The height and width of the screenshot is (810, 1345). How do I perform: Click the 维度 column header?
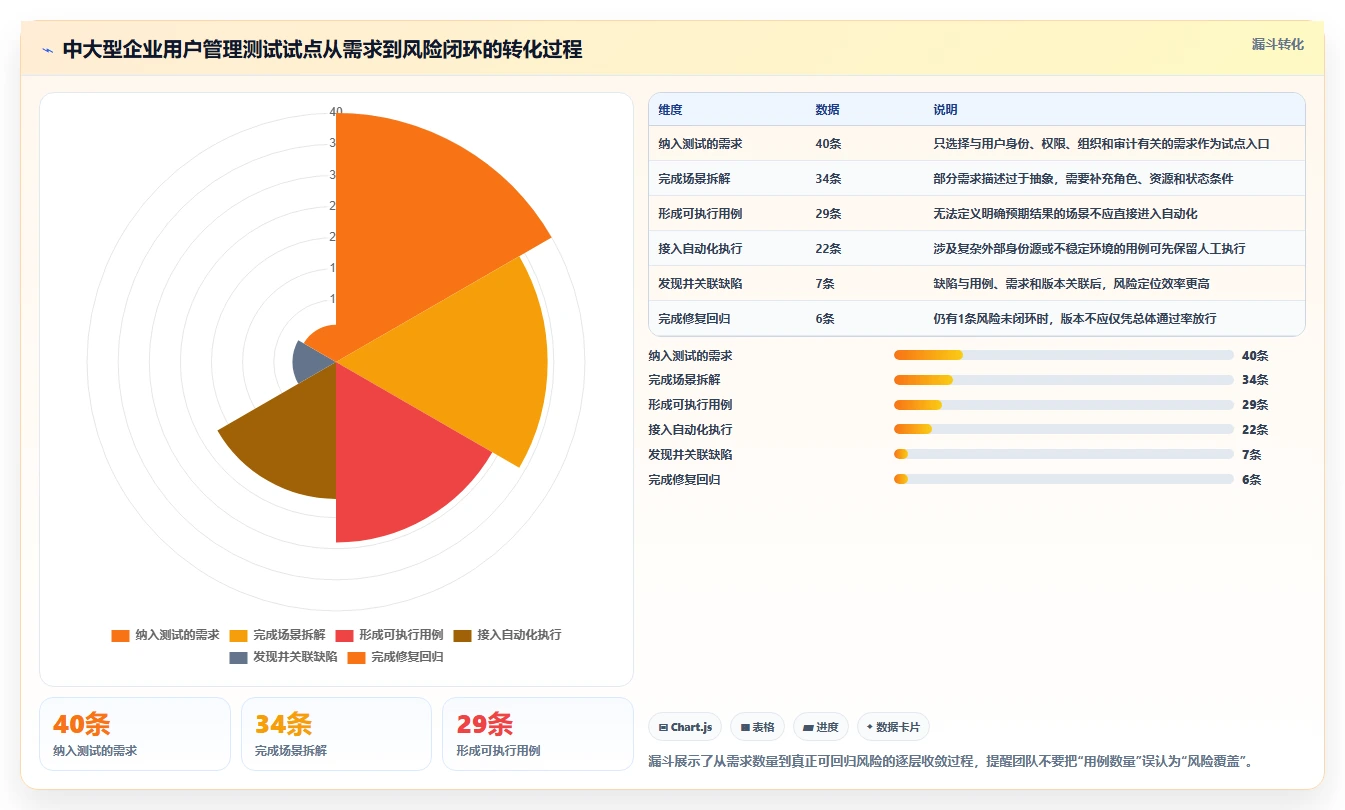point(670,110)
